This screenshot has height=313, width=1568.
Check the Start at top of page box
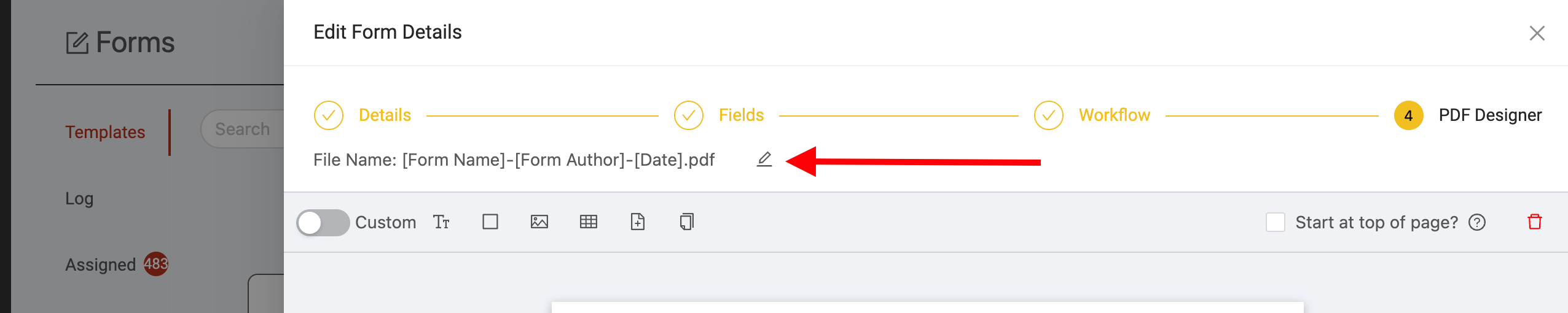pos(1276,222)
